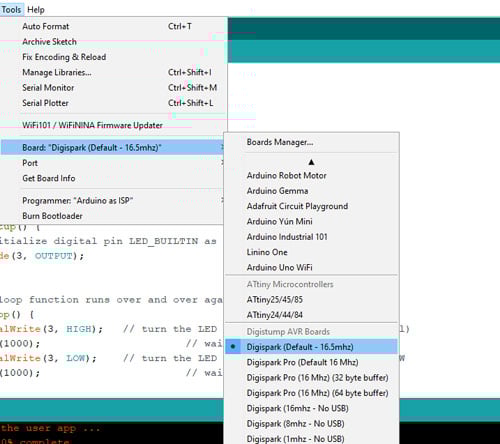500x444 pixels.
Task: Select Digispark (1mhz - No USB)
Action: (312, 439)
